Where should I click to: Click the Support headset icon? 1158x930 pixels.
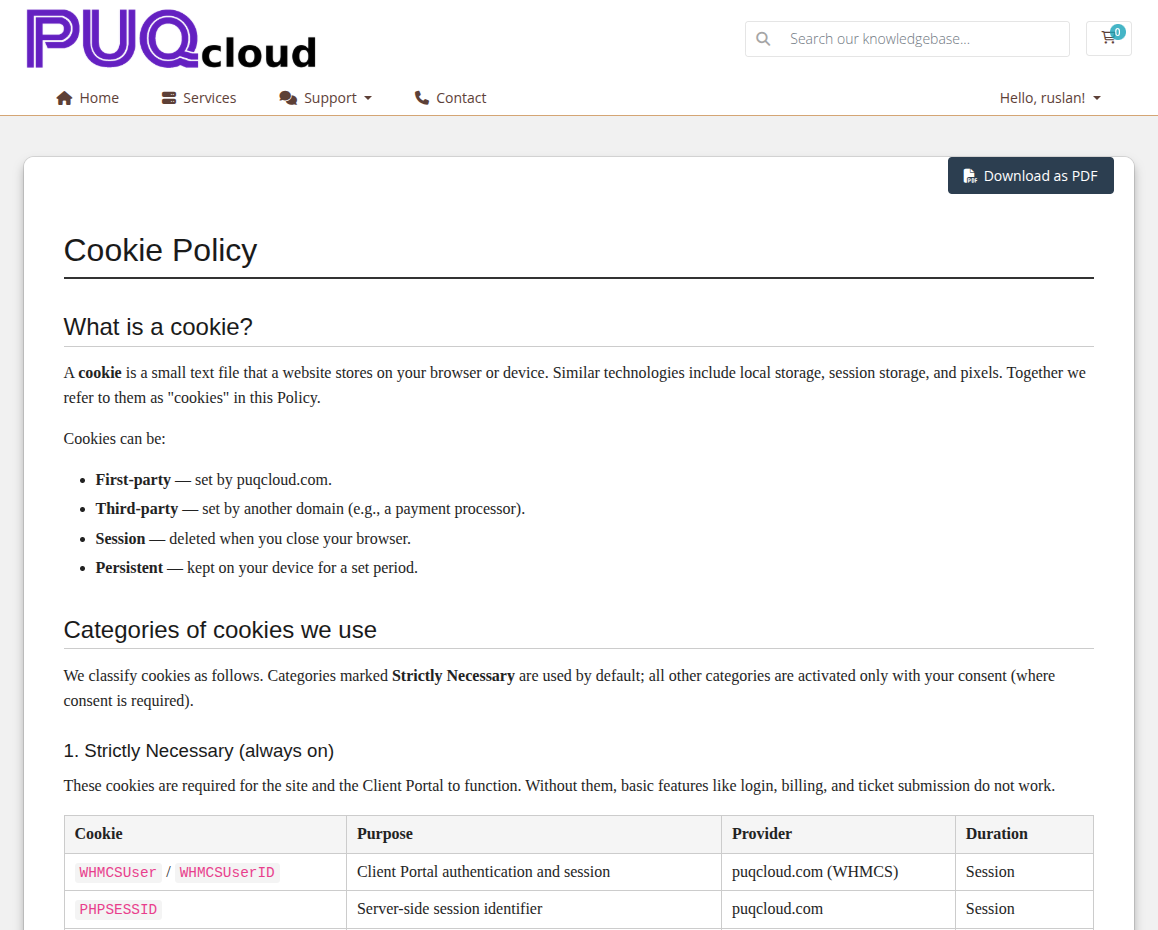tap(288, 97)
